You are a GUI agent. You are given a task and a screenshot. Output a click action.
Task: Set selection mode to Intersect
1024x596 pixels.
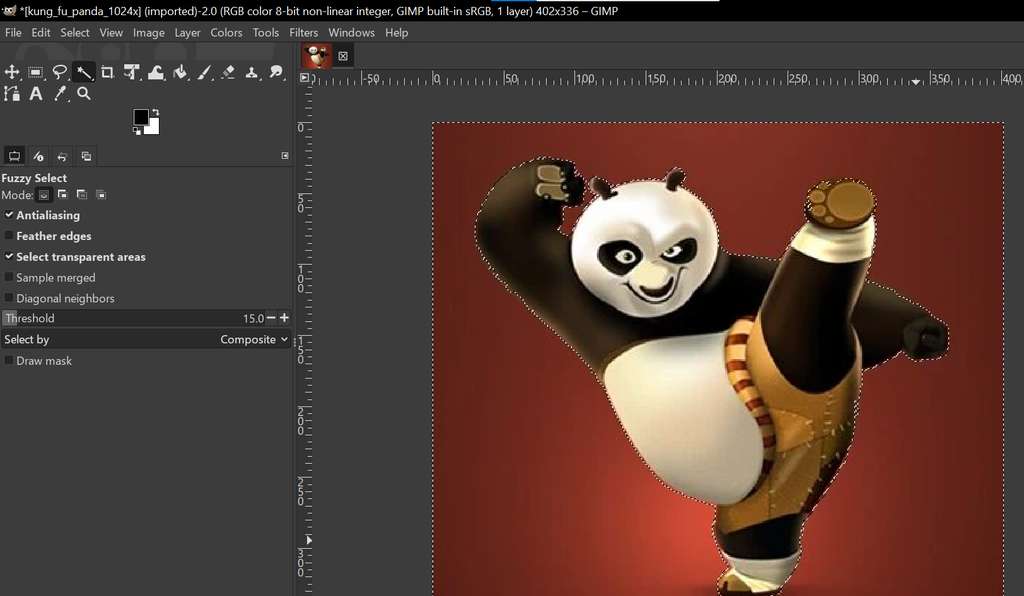point(101,195)
